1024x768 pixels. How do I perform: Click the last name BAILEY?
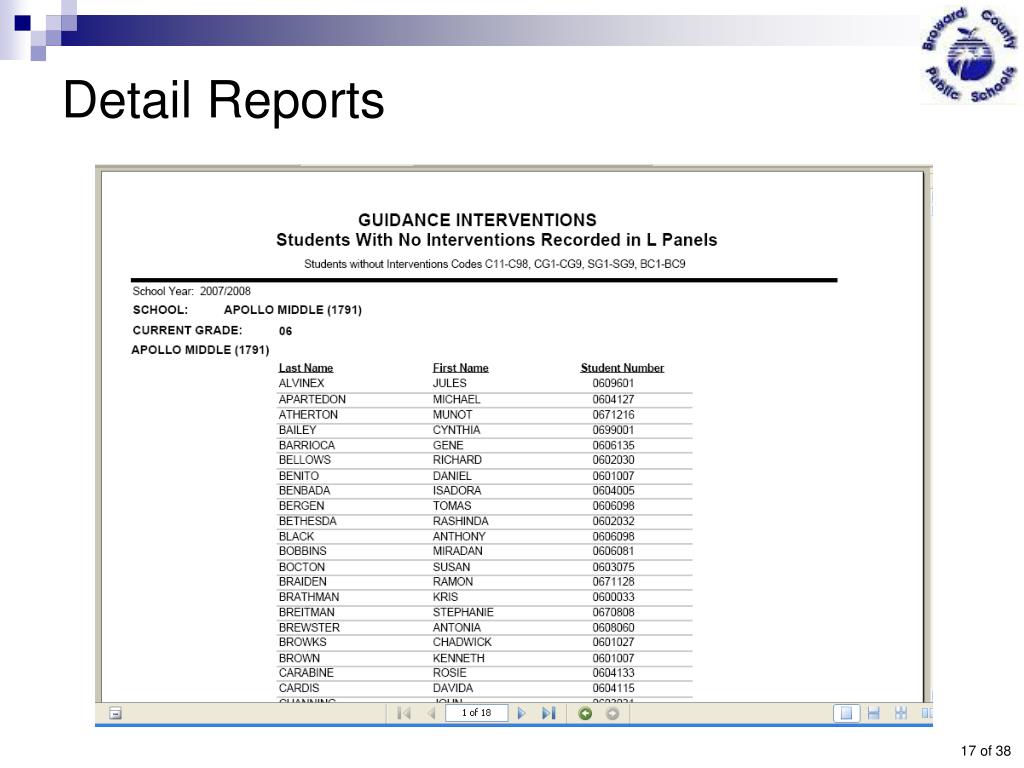tap(297, 430)
